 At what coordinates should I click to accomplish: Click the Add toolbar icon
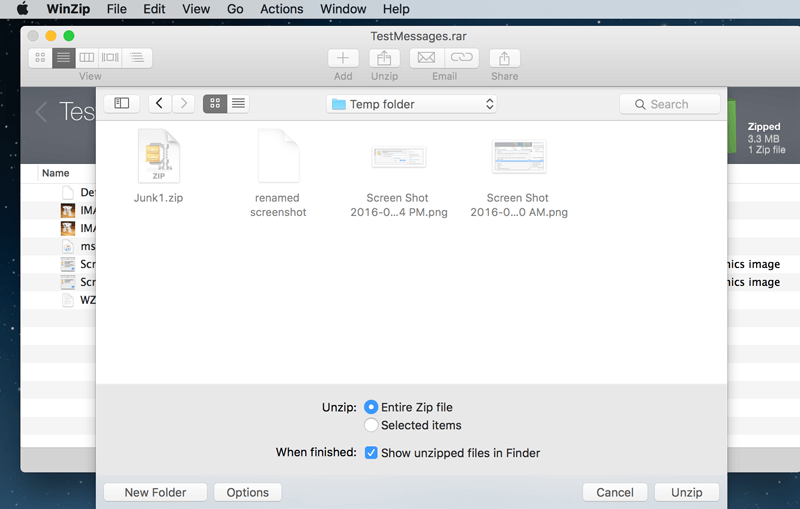(x=343, y=58)
